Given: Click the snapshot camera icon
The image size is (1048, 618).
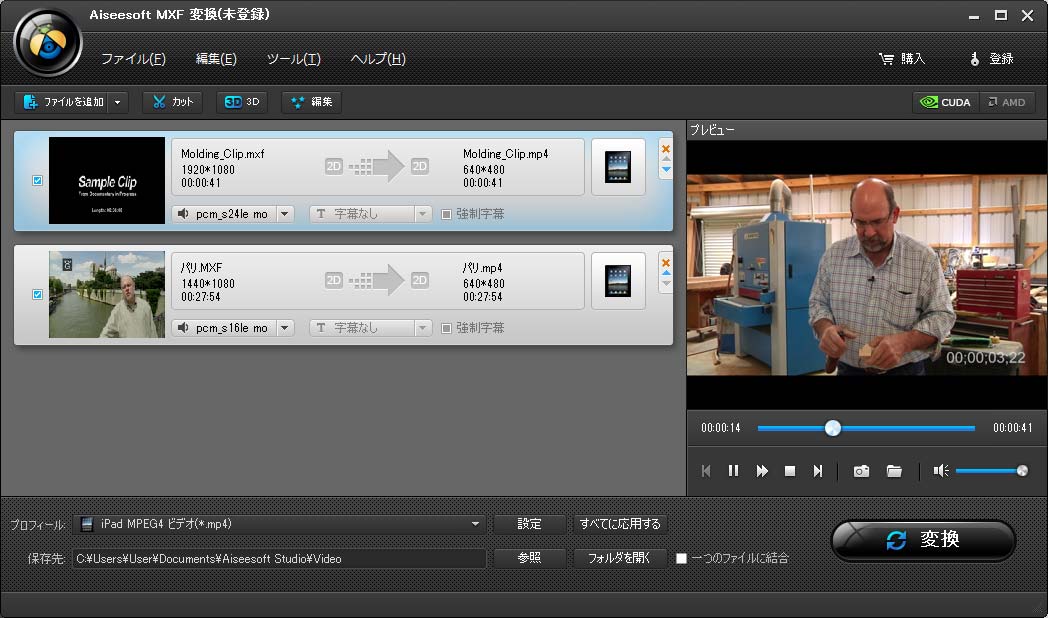Looking at the screenshot, I should (861, 471).
